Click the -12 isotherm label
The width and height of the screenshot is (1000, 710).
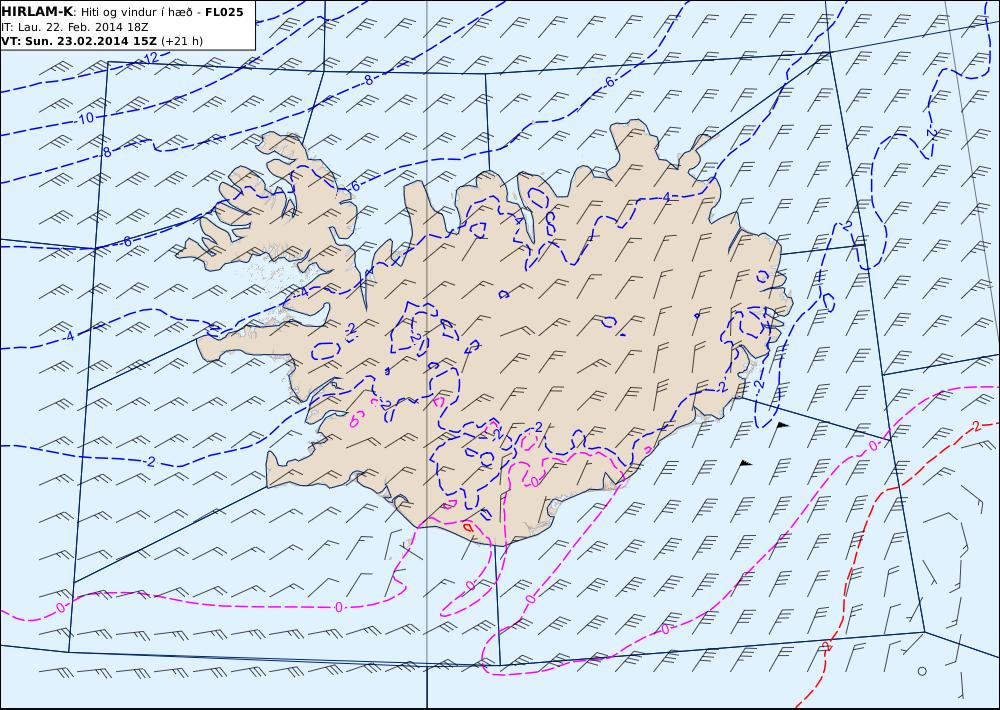click(149, 58)
